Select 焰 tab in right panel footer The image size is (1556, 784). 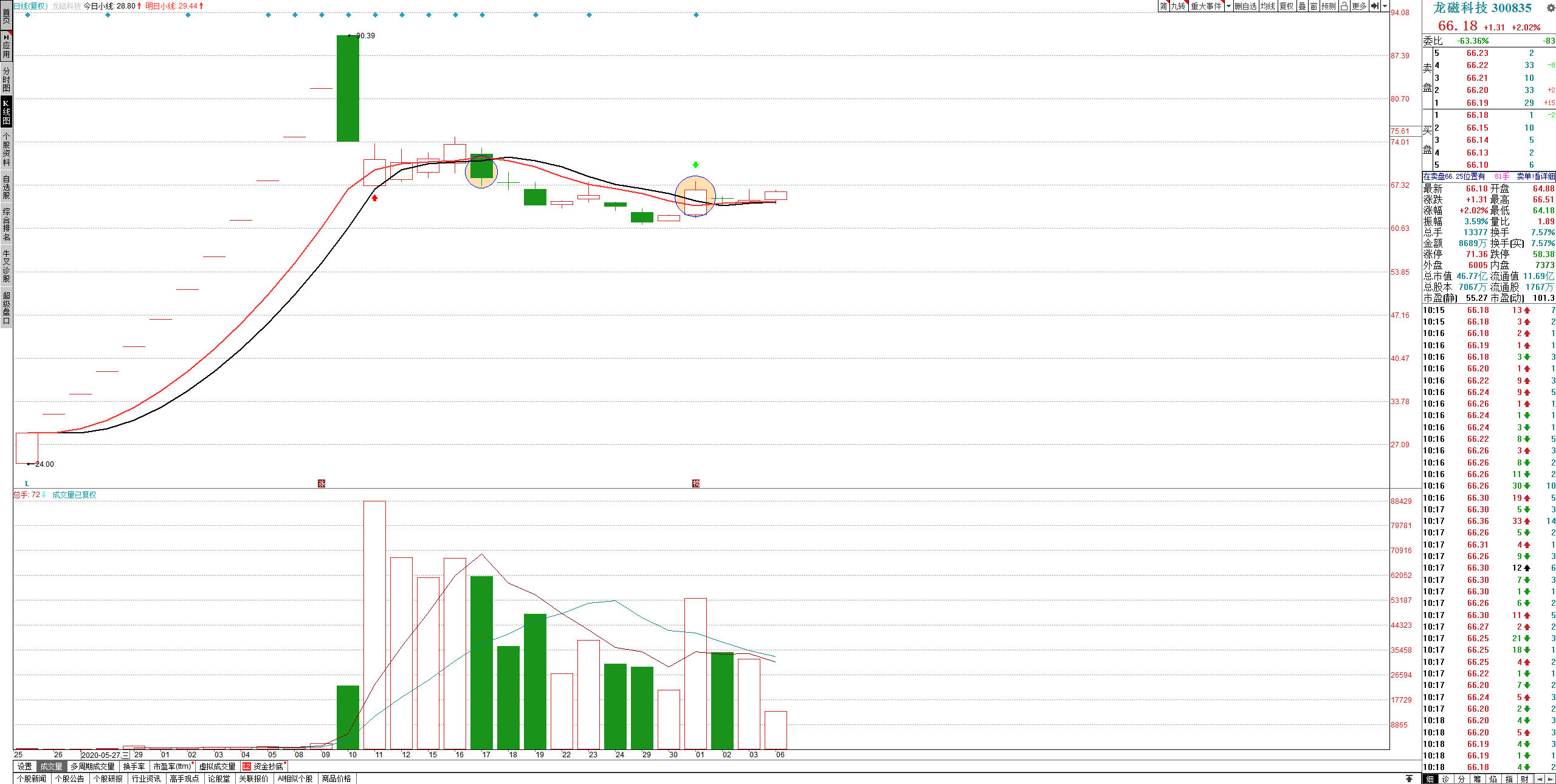tap(1493, 779)
